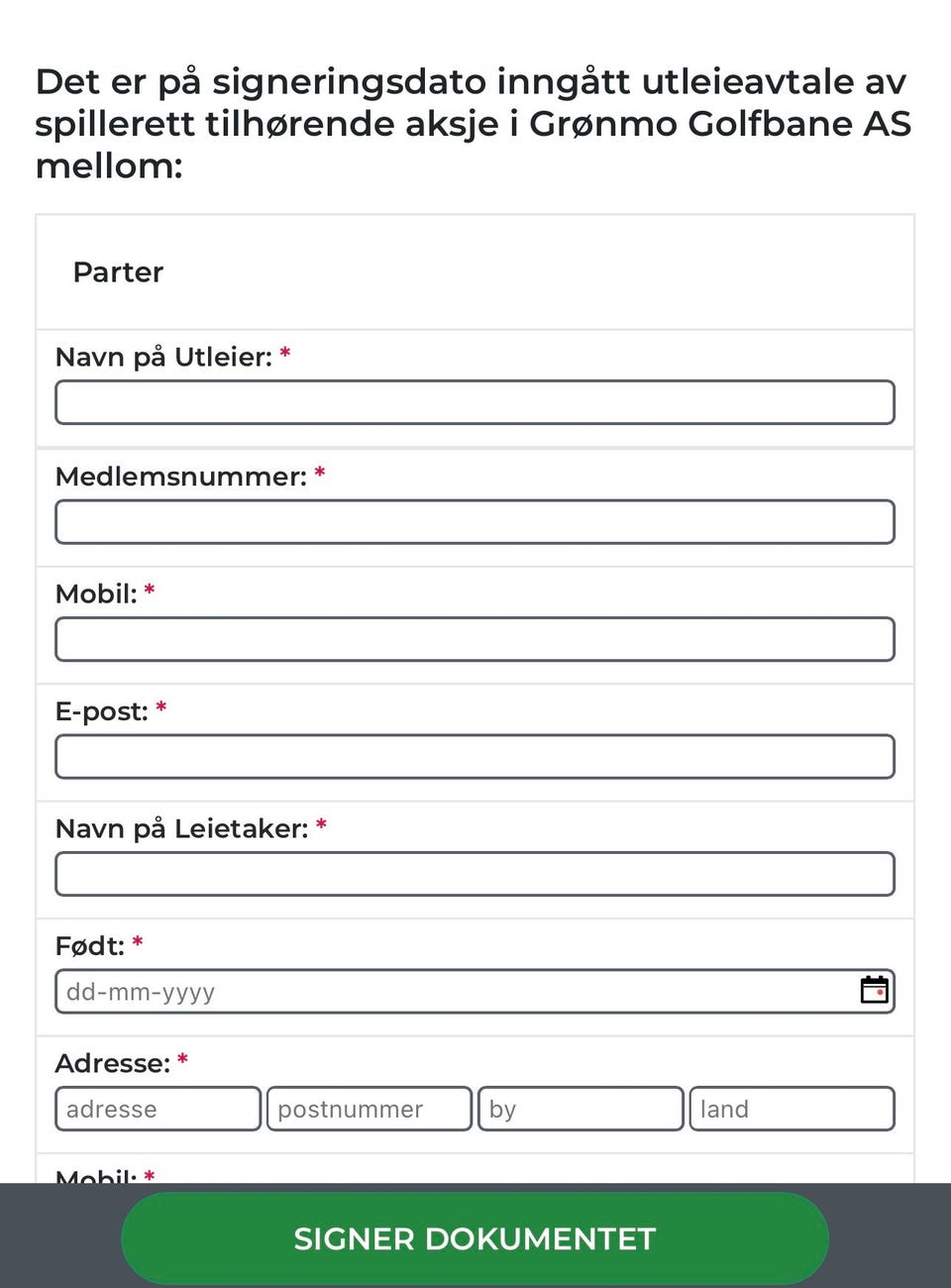Click the "Navn på Leietaker:" label

[x=182, y=829]
